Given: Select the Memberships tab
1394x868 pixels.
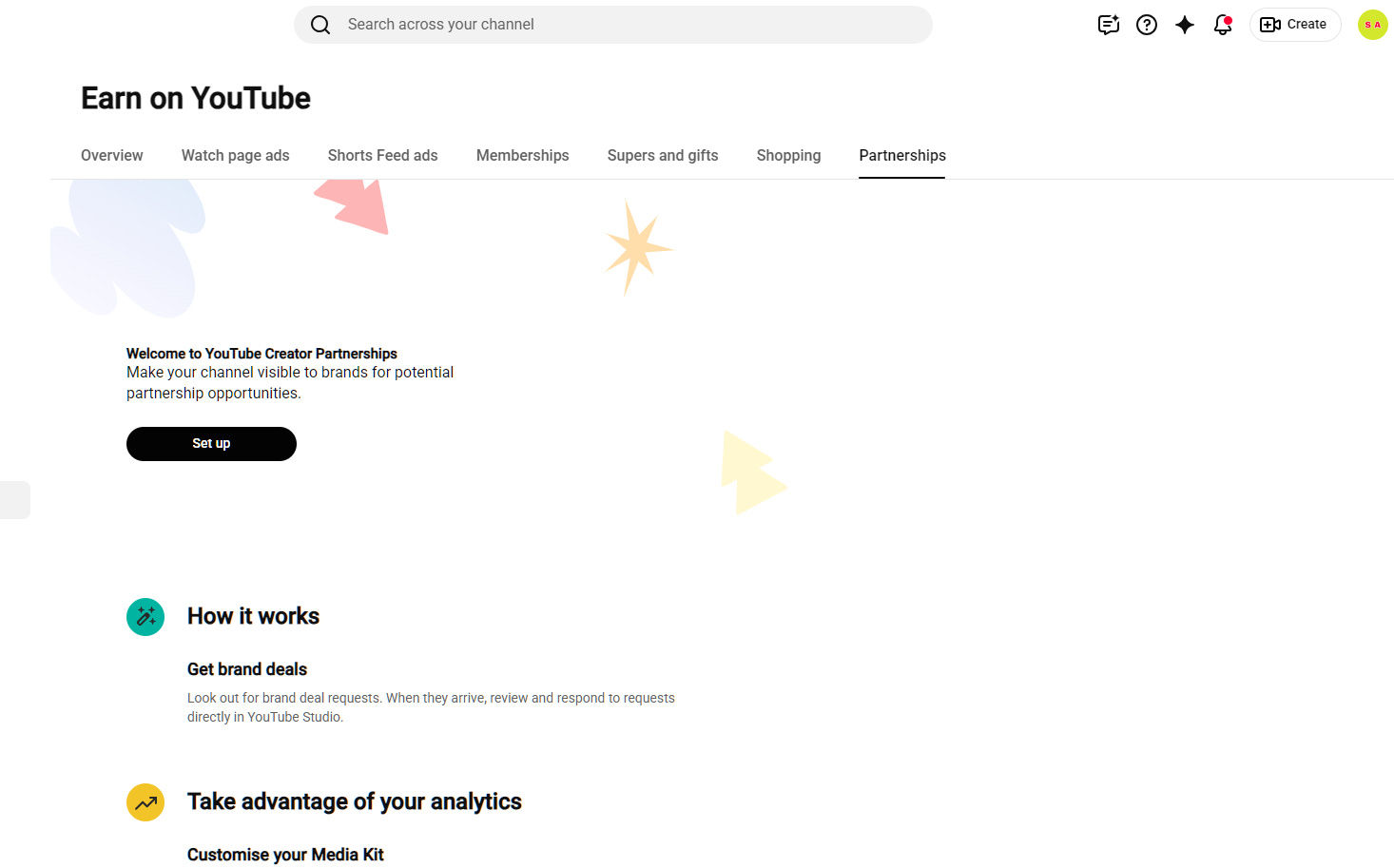Looking at the screenshot, I should pos(523,155).
